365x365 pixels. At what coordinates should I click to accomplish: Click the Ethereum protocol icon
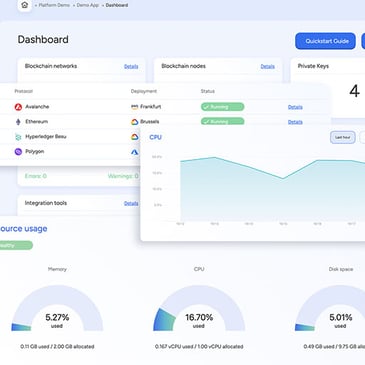click(18, 122)
